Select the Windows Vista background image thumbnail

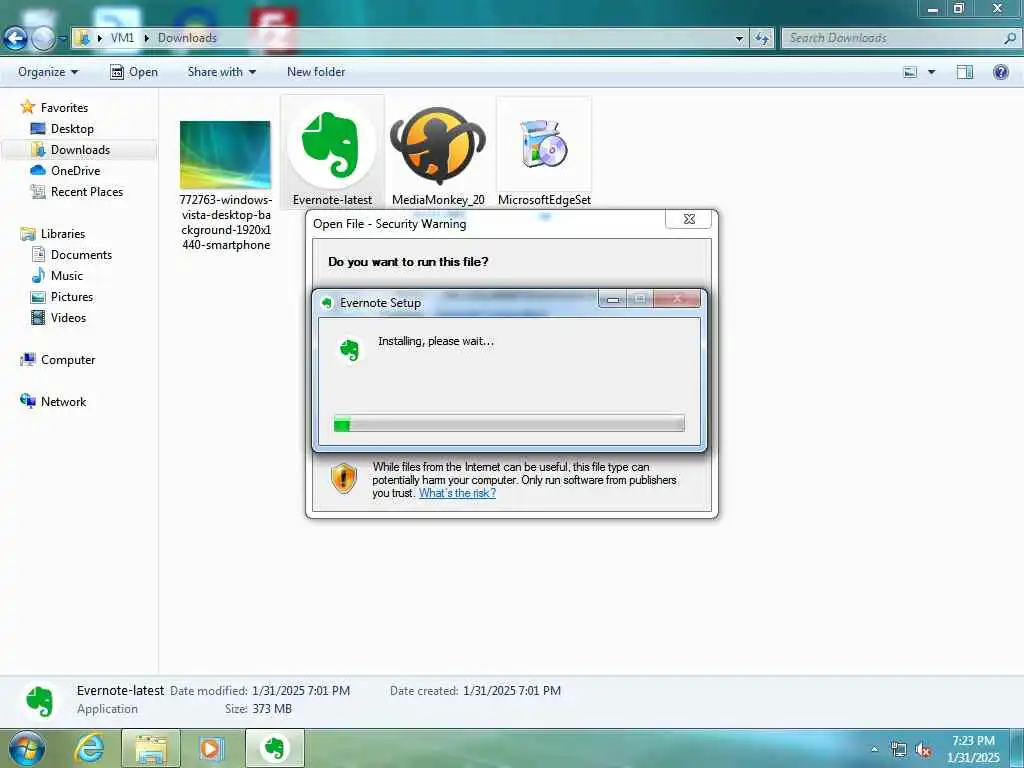pyautogui.click(x=225, y=155)
